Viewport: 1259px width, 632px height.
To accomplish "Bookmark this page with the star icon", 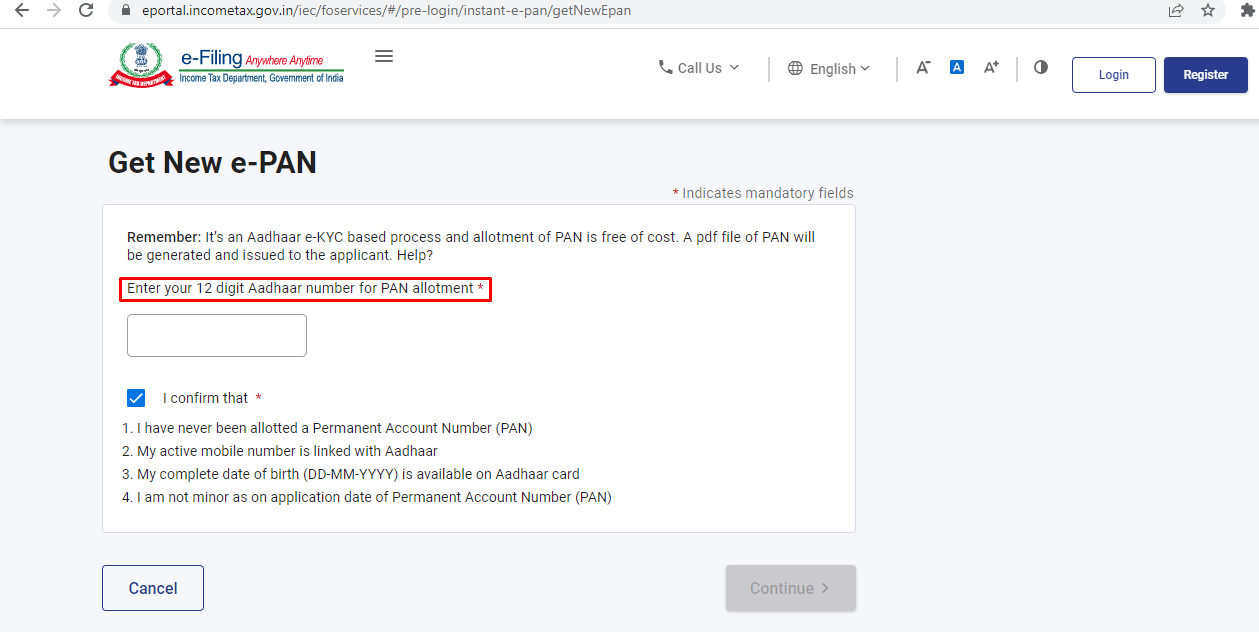I will pos(1208,11).
